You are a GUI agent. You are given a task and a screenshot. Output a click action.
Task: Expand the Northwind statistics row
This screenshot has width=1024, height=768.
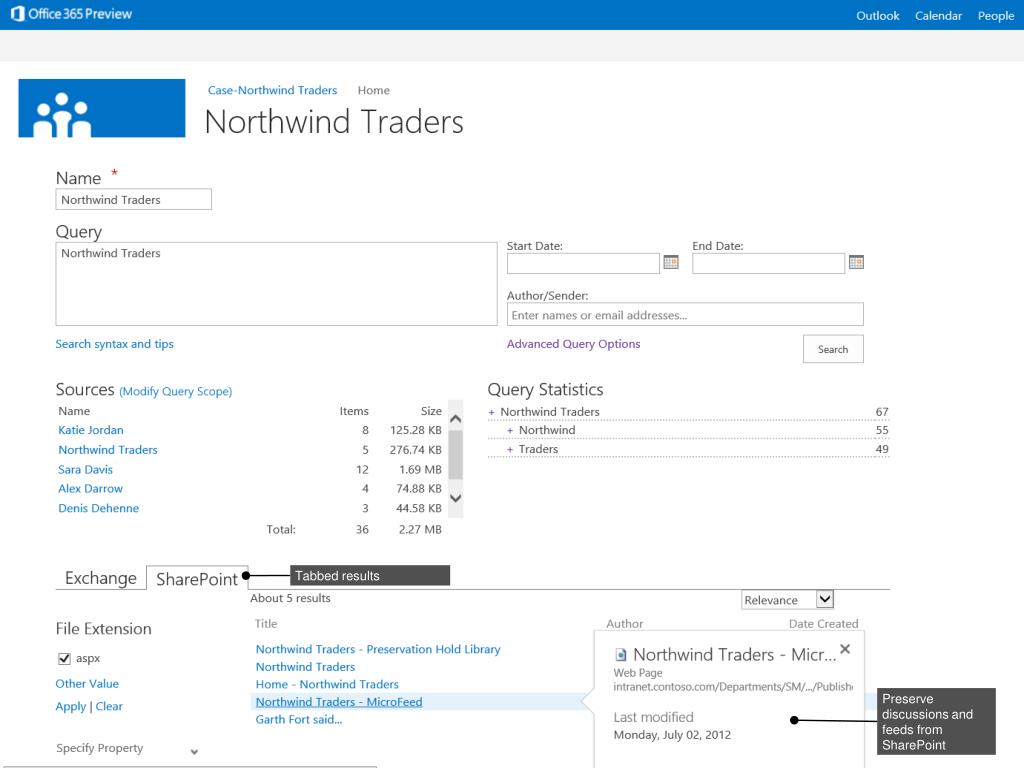click(x=510, y=430)
